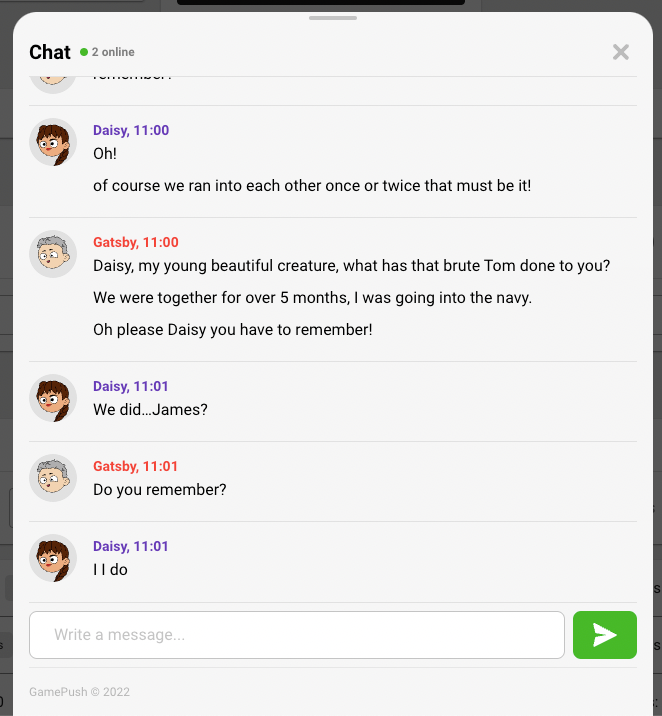Click the "GamePush © 2022" footer text
The width and height of the screenshot is (662, 716).
79,692
